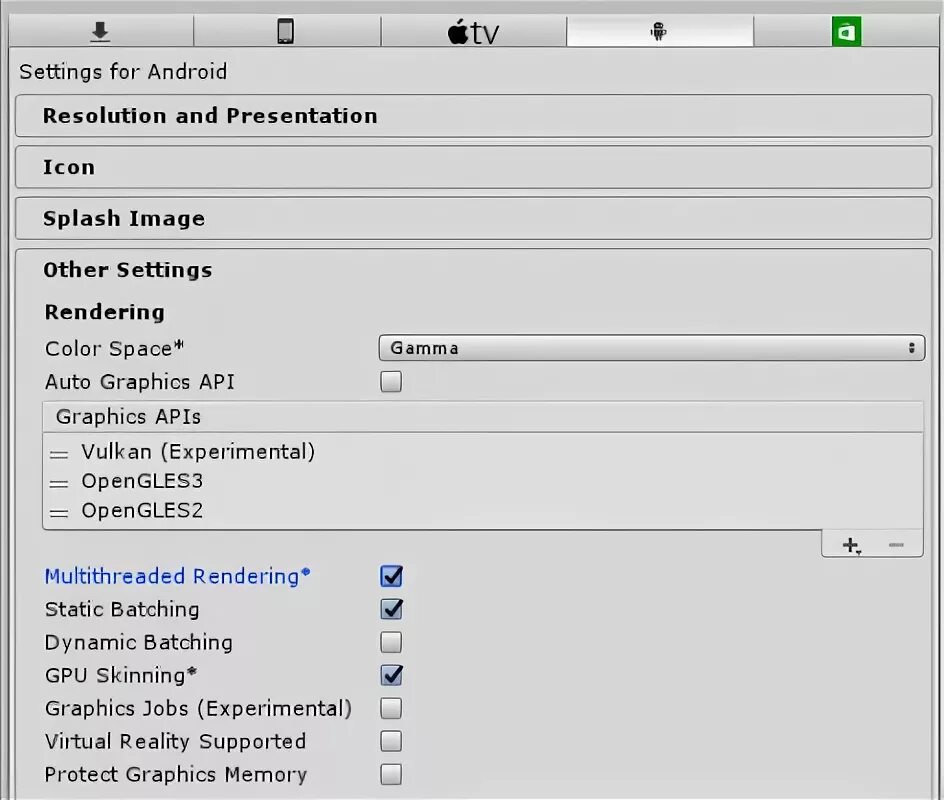Expand the Splash Image section
This screenshot has width=944, height=800.
(473, 219)
